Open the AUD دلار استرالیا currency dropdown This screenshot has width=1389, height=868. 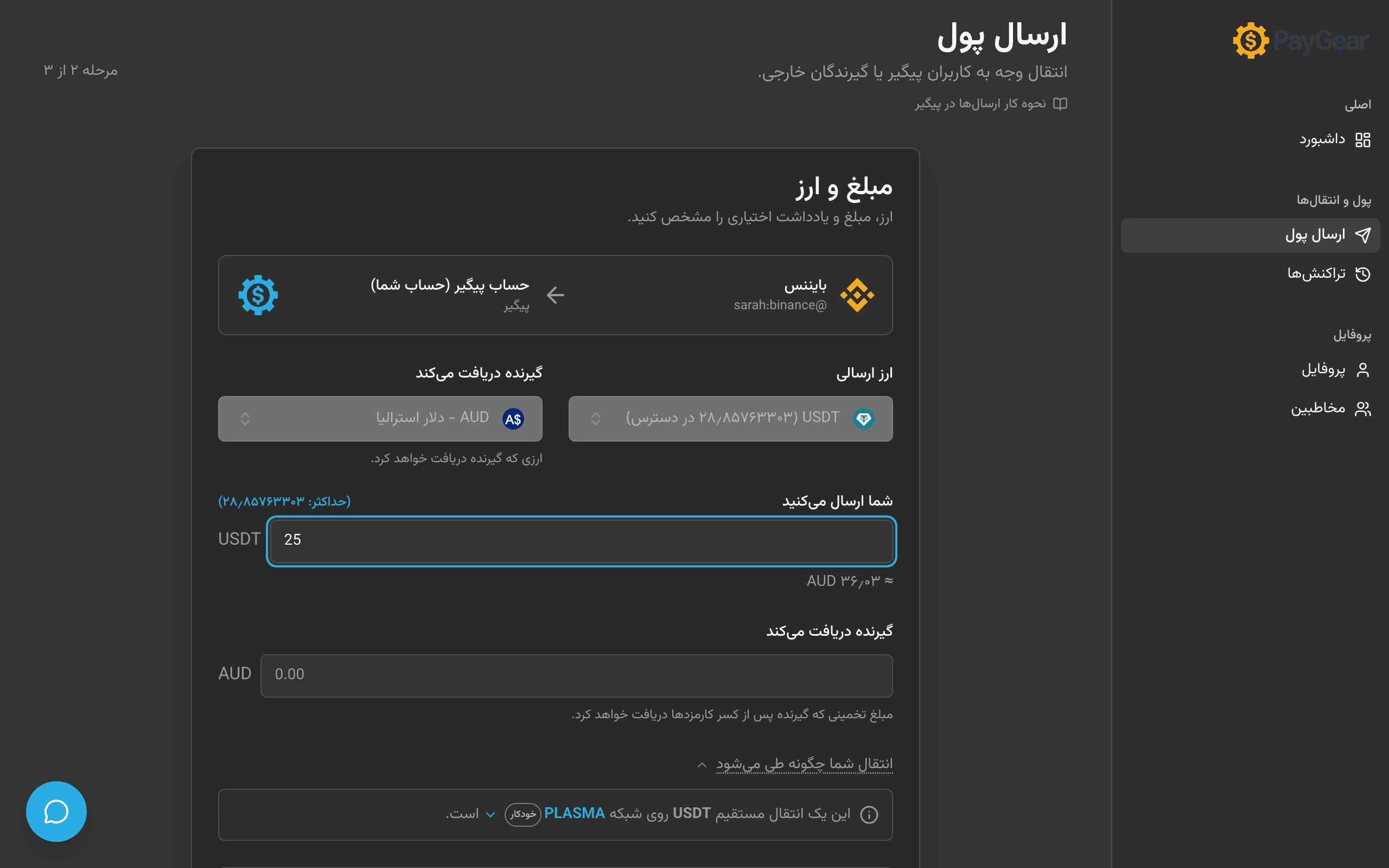click(x=380, y=418)
